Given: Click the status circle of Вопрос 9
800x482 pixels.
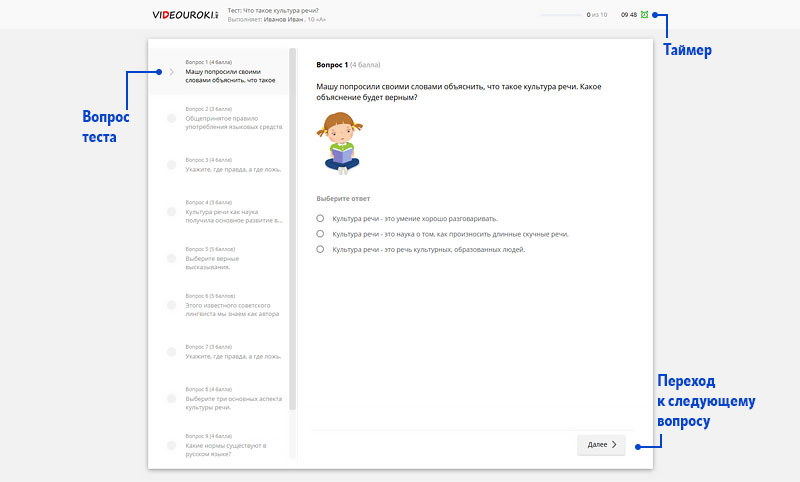Looking at the screenshot, I should 171,445.
